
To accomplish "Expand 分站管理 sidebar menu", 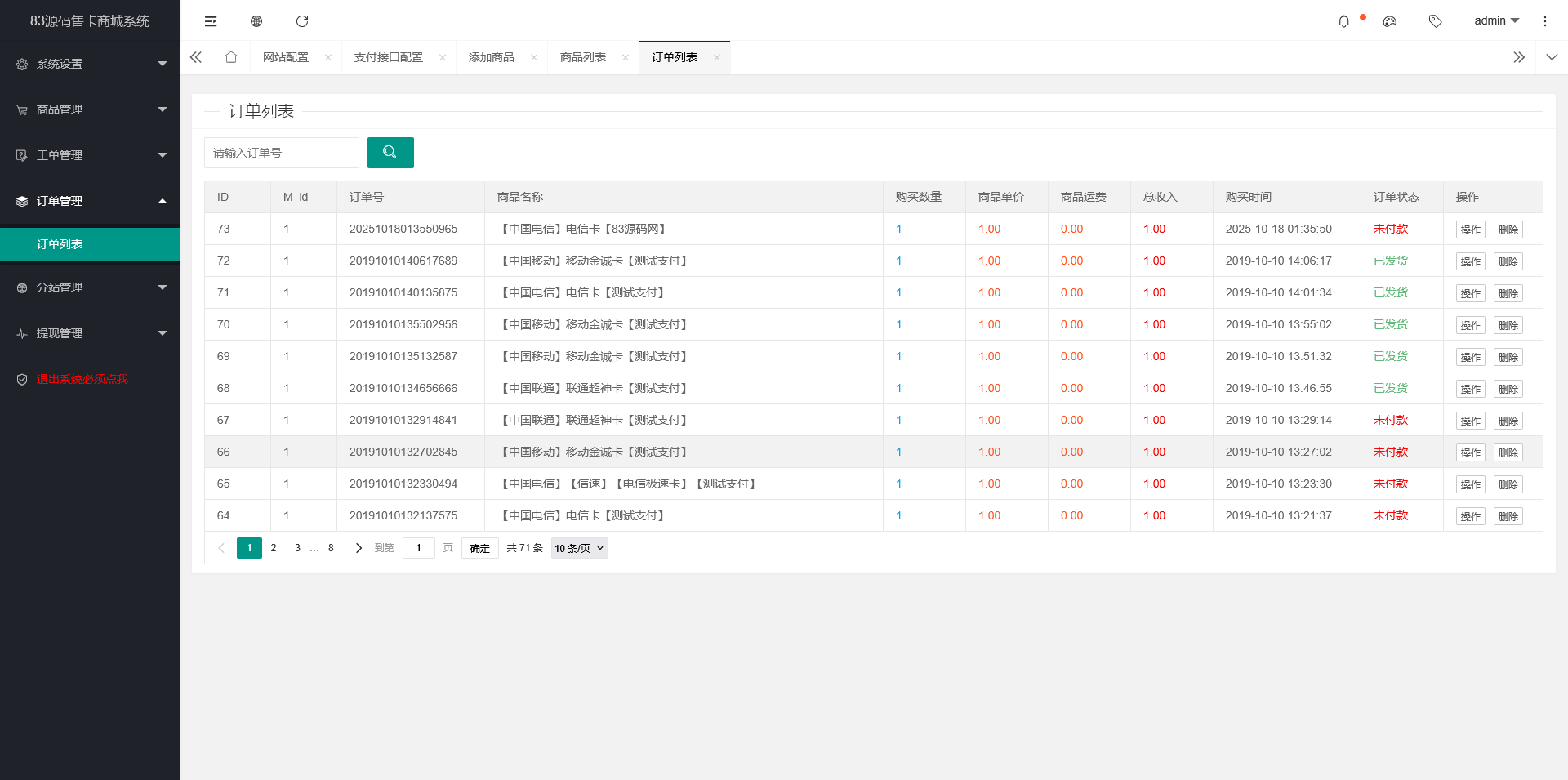I will (90, 287).
